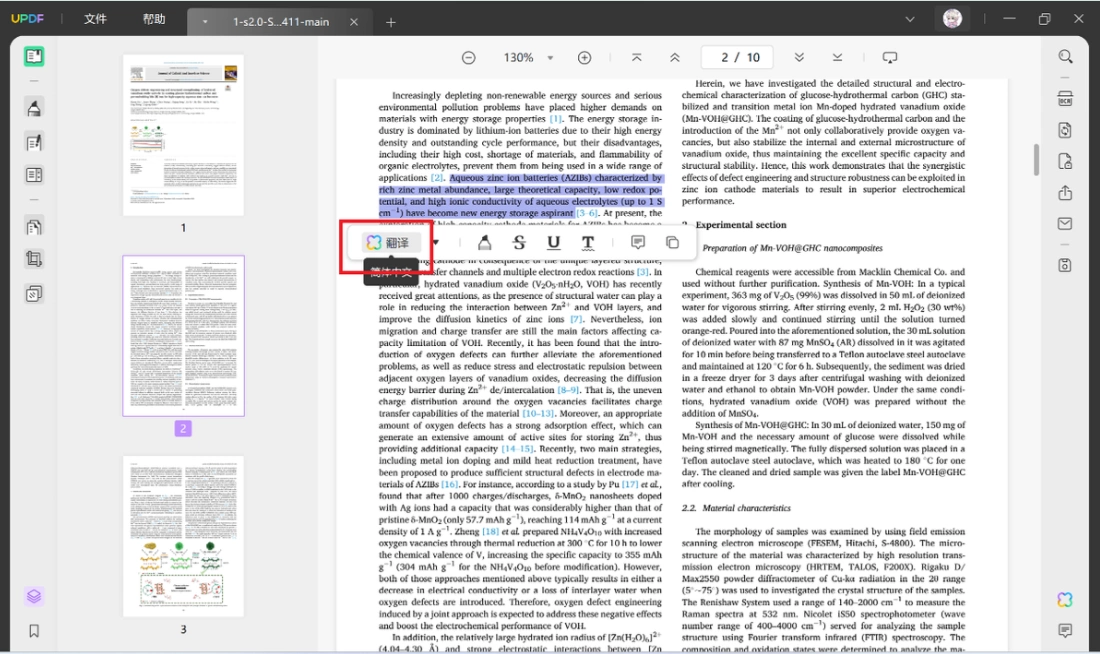Send the file by email icon
Viewport: 1100px width, 654px height.
coord(1065,224)
